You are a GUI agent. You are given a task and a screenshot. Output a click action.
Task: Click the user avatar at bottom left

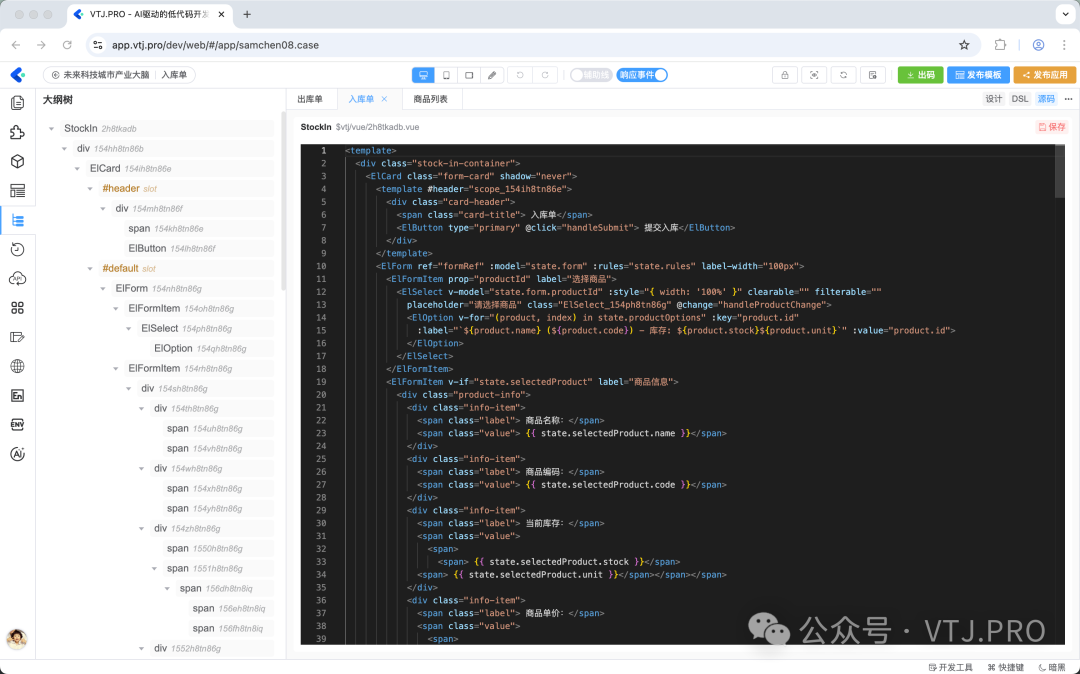pos(17,639)
